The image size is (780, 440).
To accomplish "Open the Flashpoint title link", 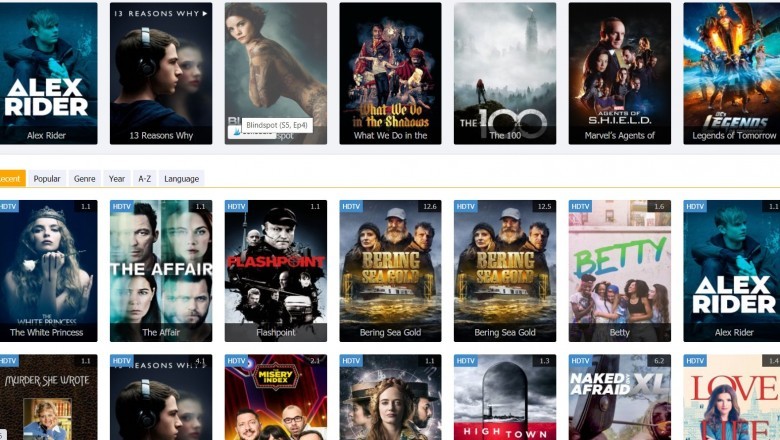I will point(275,333).
